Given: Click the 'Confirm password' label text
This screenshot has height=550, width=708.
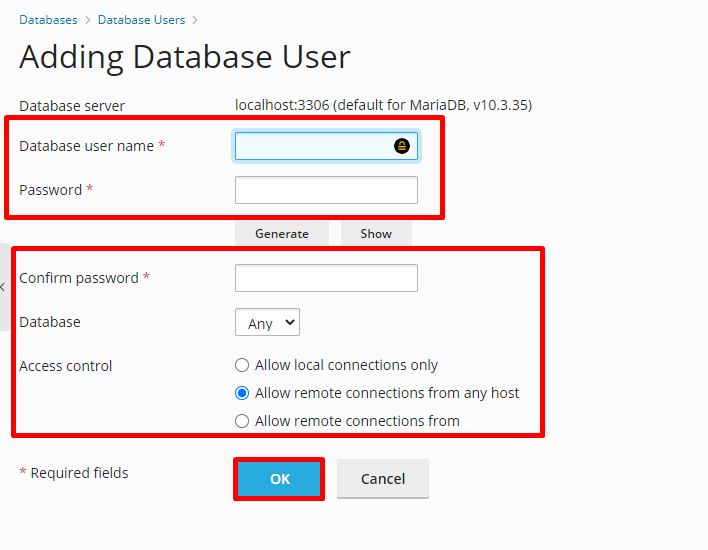Looking at the screenshot, I should coord(79,278).
